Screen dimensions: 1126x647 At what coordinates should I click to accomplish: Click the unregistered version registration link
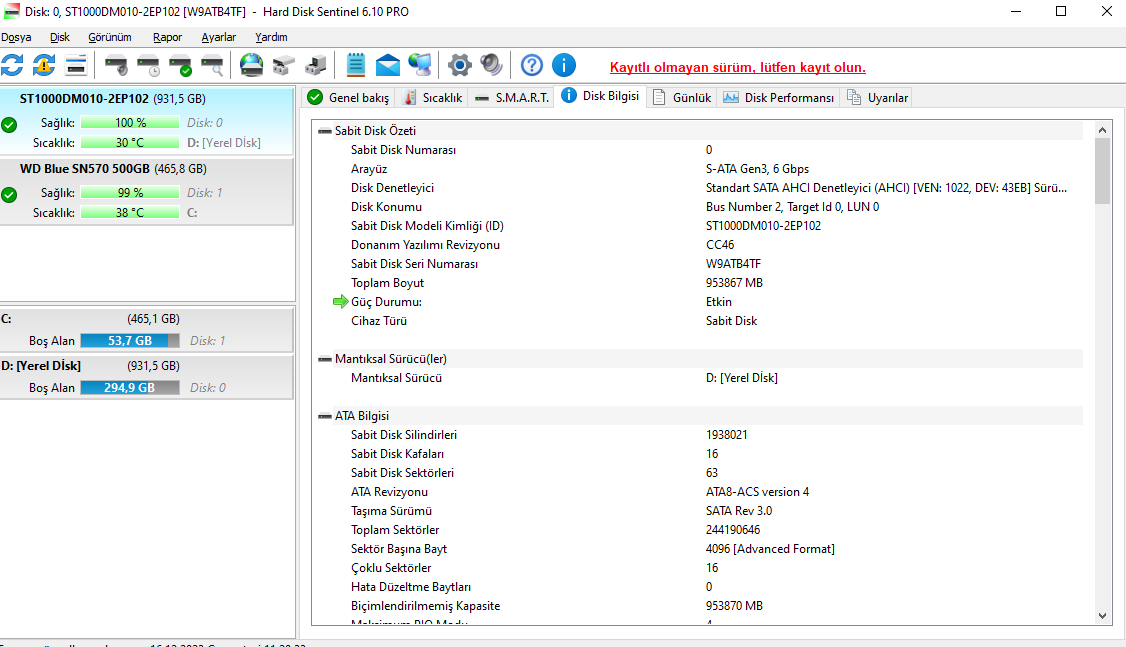coord(737,68)
